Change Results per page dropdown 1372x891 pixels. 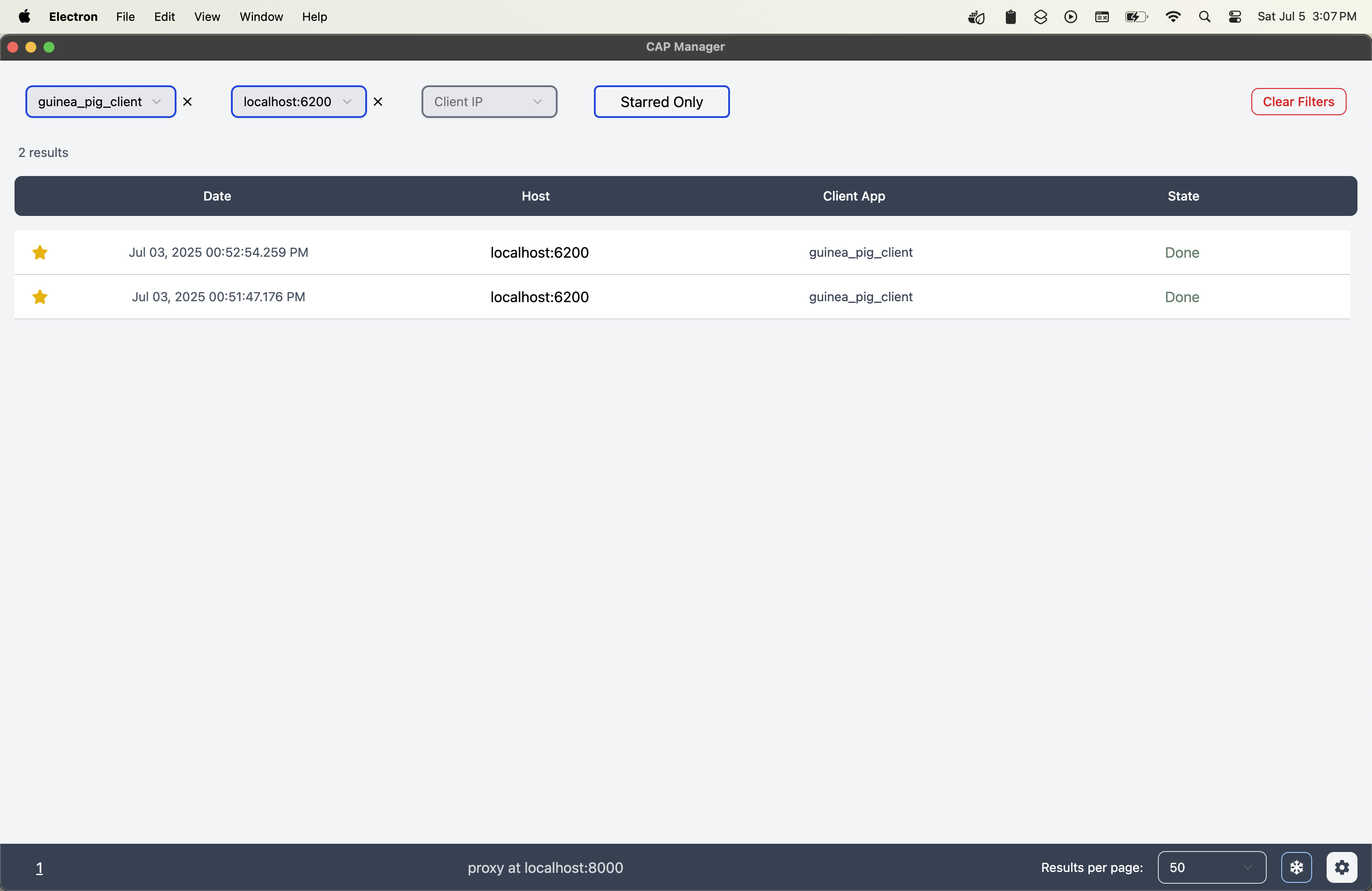coord(1211,867)
